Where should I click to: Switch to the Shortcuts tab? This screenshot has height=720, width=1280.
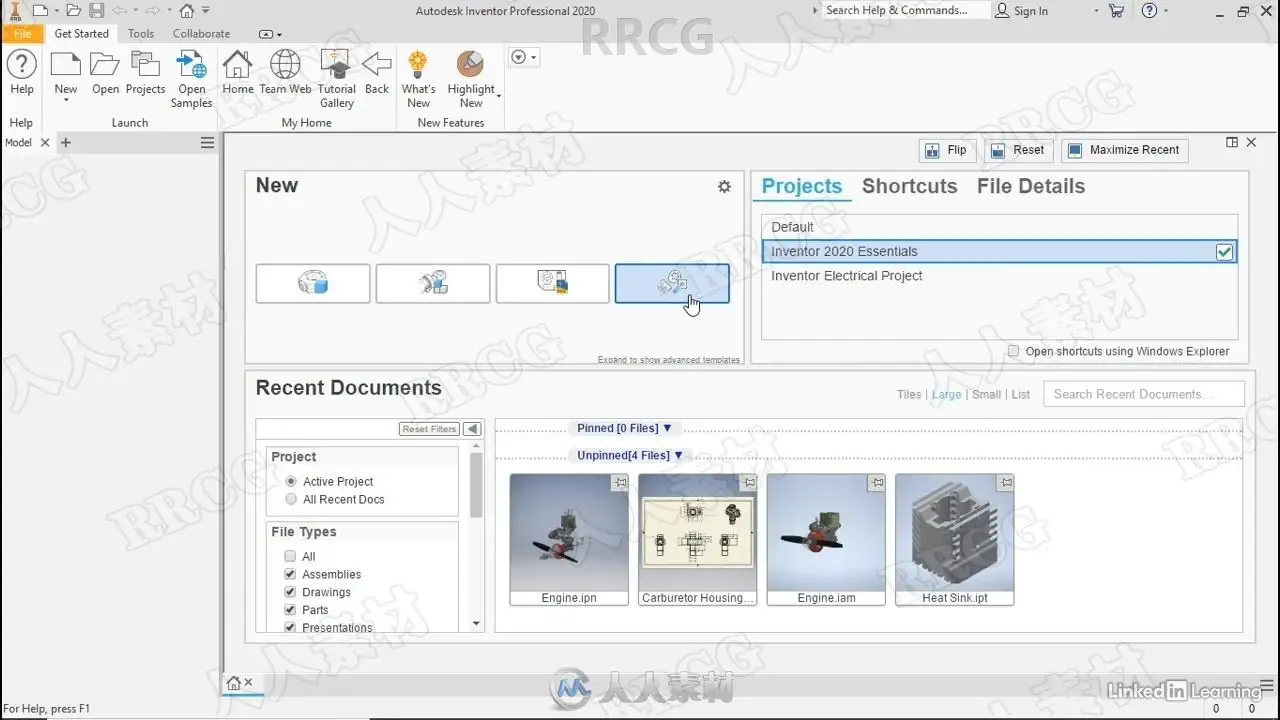click(909, 186)
